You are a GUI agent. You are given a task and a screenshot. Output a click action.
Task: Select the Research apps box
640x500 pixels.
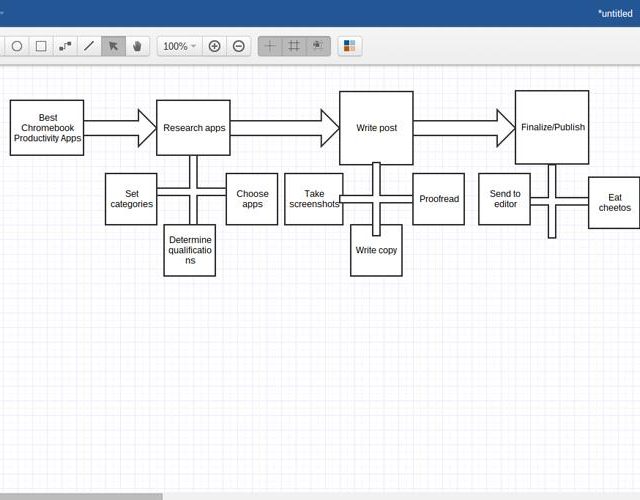click(193, 128)
